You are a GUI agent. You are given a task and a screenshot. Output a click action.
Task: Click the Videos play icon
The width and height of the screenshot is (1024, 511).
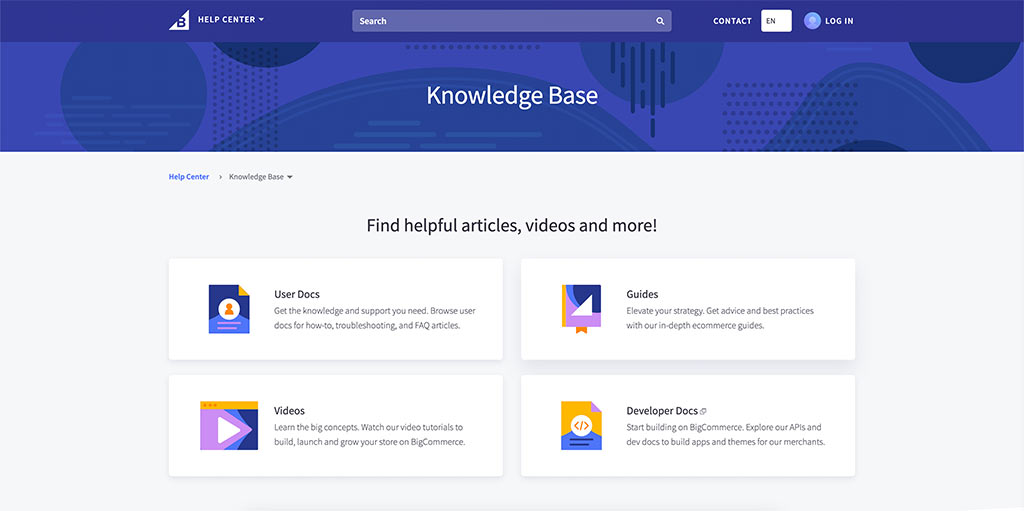coord(229,425)
